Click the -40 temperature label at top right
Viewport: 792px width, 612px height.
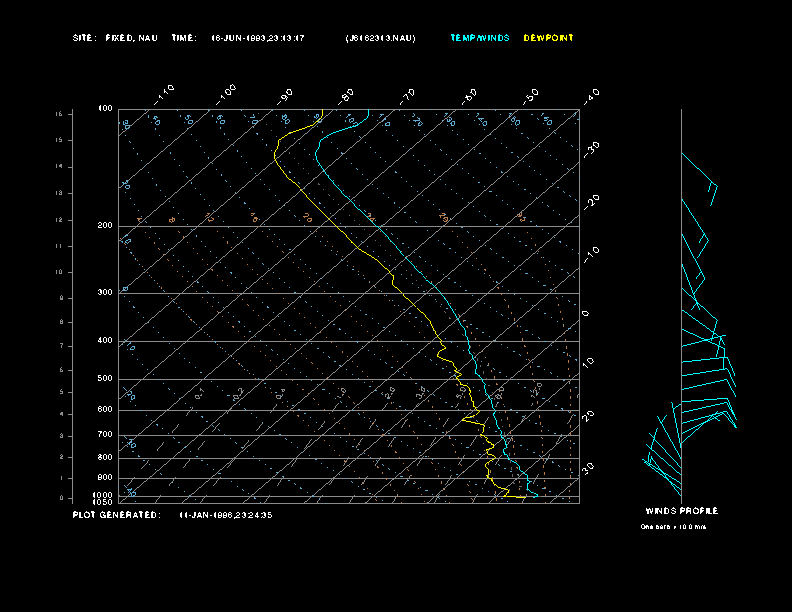(591, 95)
